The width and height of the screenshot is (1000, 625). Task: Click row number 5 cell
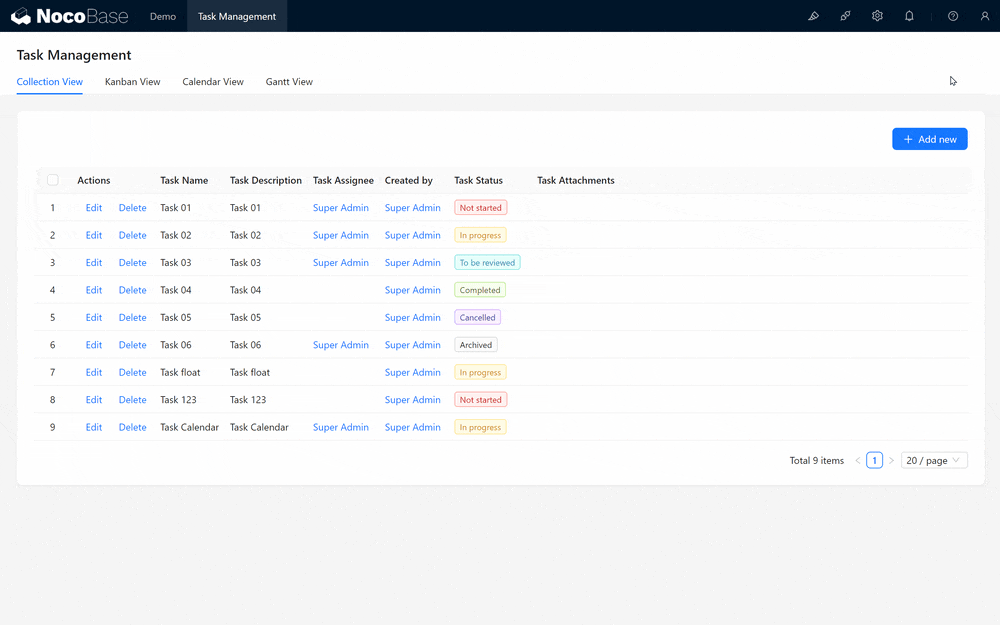tap(52, 318)
